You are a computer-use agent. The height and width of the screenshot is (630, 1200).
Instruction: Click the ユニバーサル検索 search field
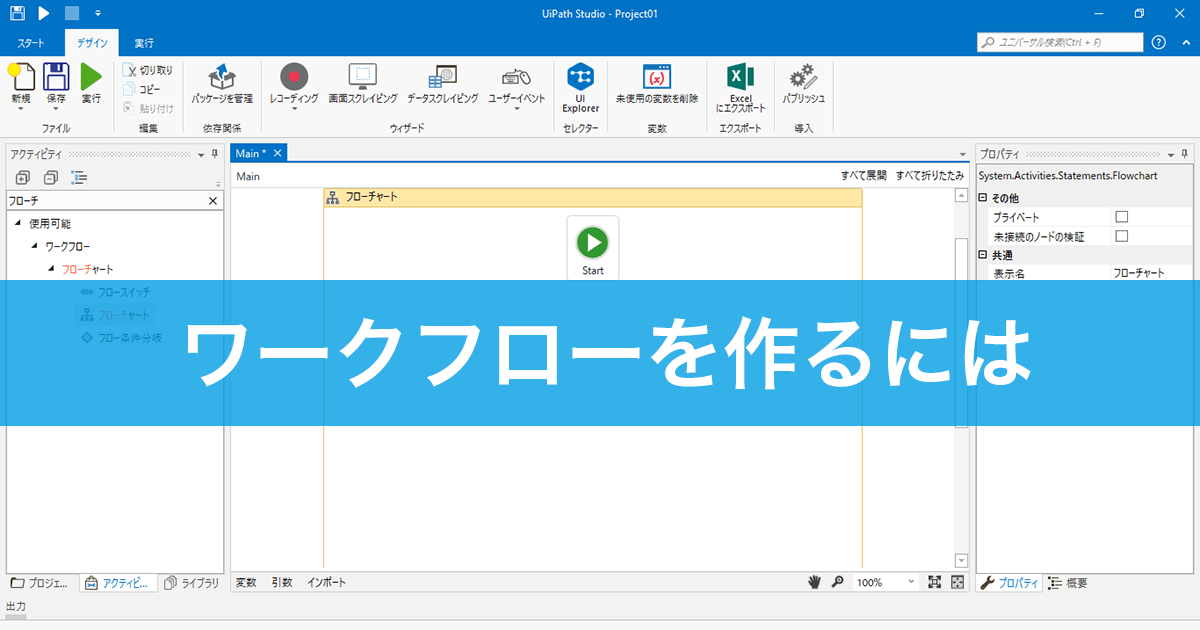click(x=1060, y=42)
